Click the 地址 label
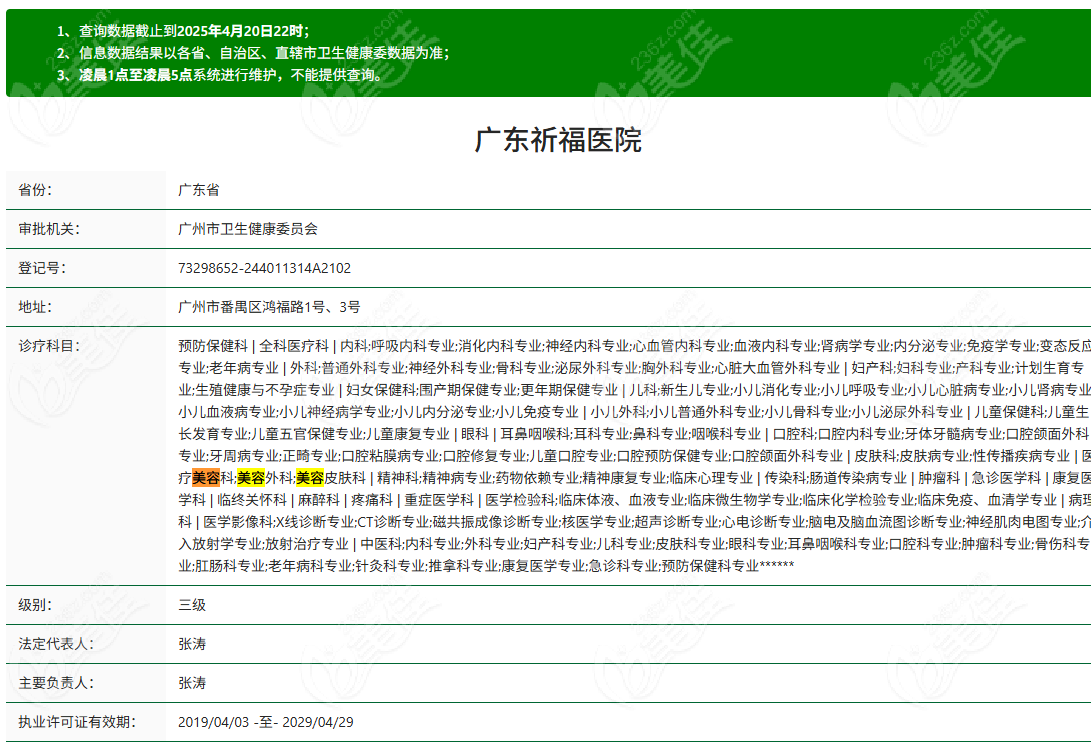Viewport: 1091px width, 756px height. coord(35,307)
